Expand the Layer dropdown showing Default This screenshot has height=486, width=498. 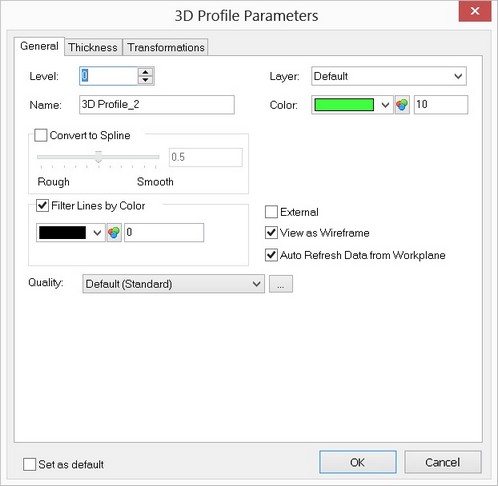pyautogui.click(x=389, y=76)
